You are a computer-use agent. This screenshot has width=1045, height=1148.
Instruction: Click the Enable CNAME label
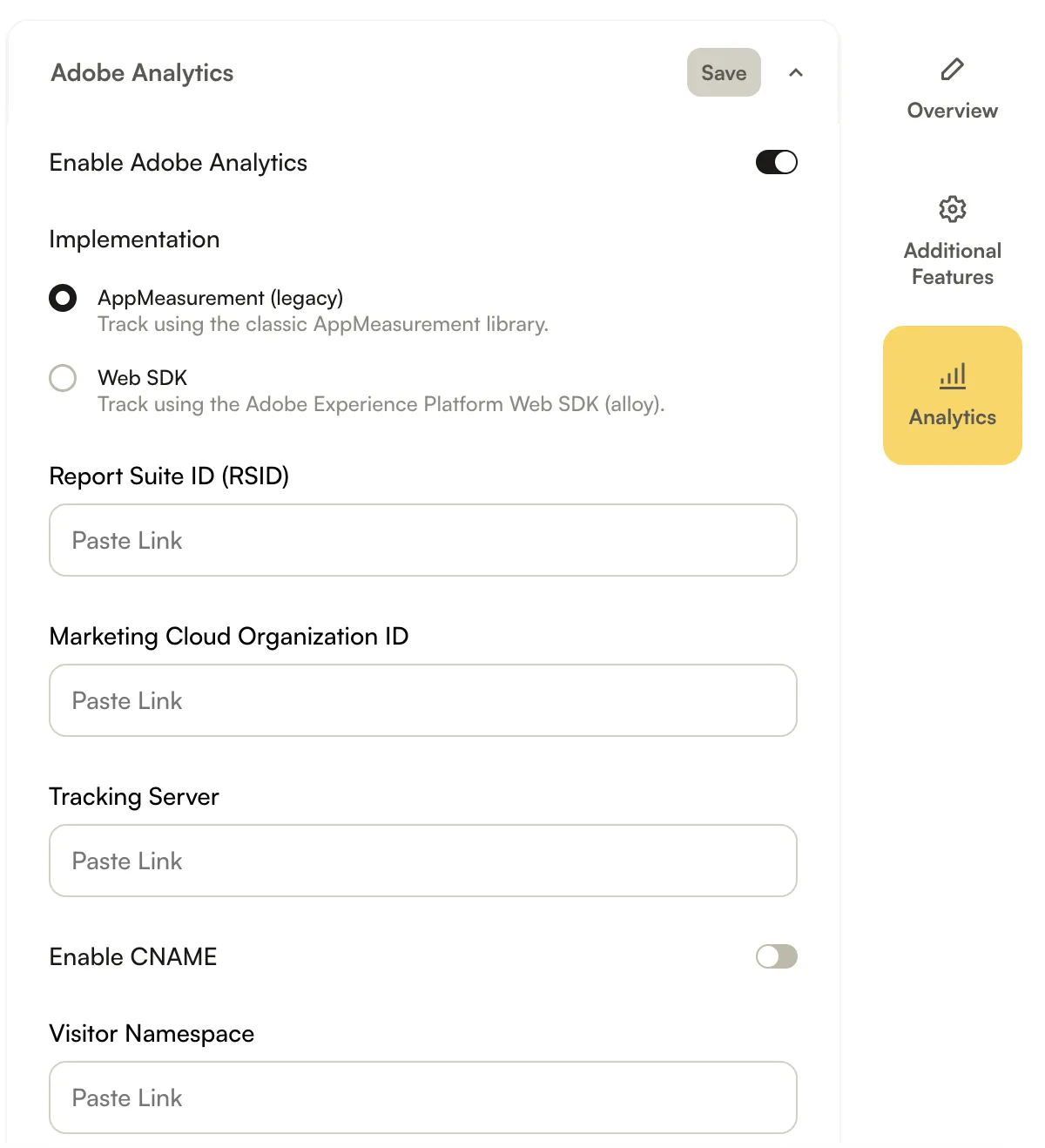[x=133, y=956]
